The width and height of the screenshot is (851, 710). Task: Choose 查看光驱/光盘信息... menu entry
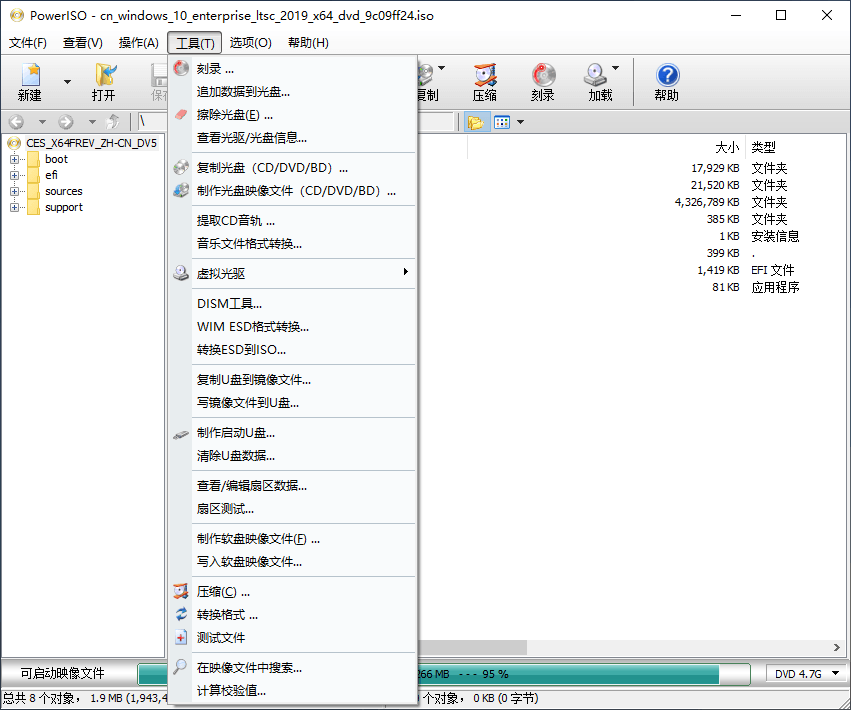coord(293,138)
